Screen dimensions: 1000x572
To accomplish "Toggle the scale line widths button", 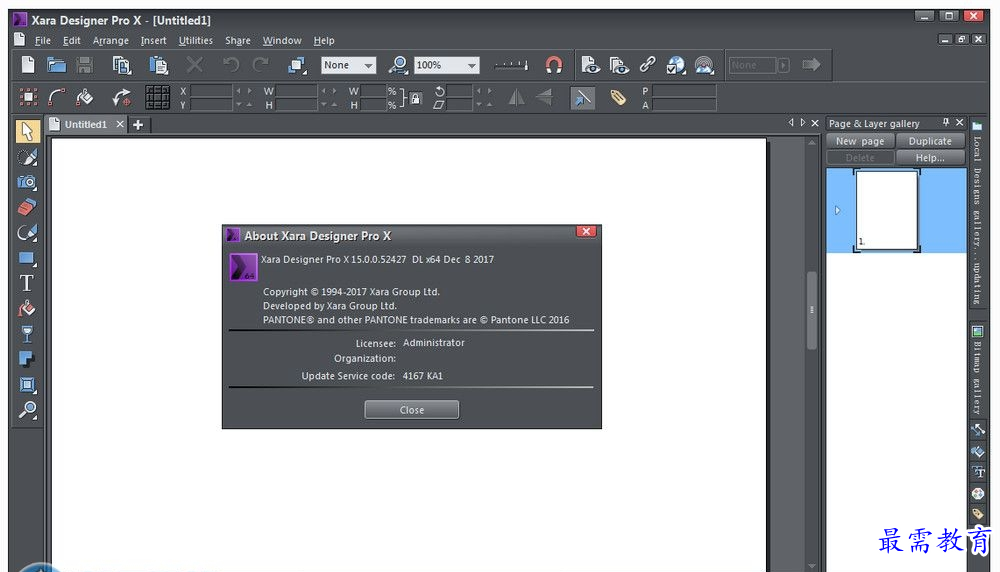I will [x=583, y=97].
